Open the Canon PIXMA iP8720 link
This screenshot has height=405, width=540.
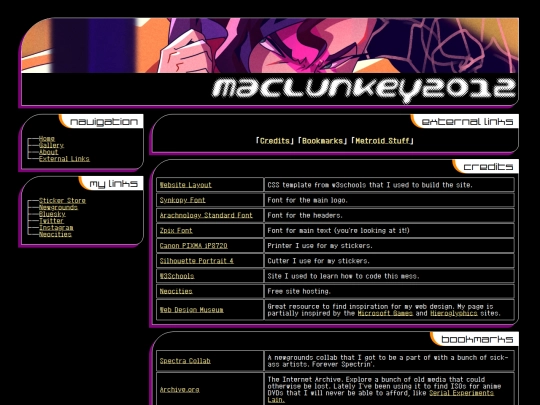[x=194, y=246]
